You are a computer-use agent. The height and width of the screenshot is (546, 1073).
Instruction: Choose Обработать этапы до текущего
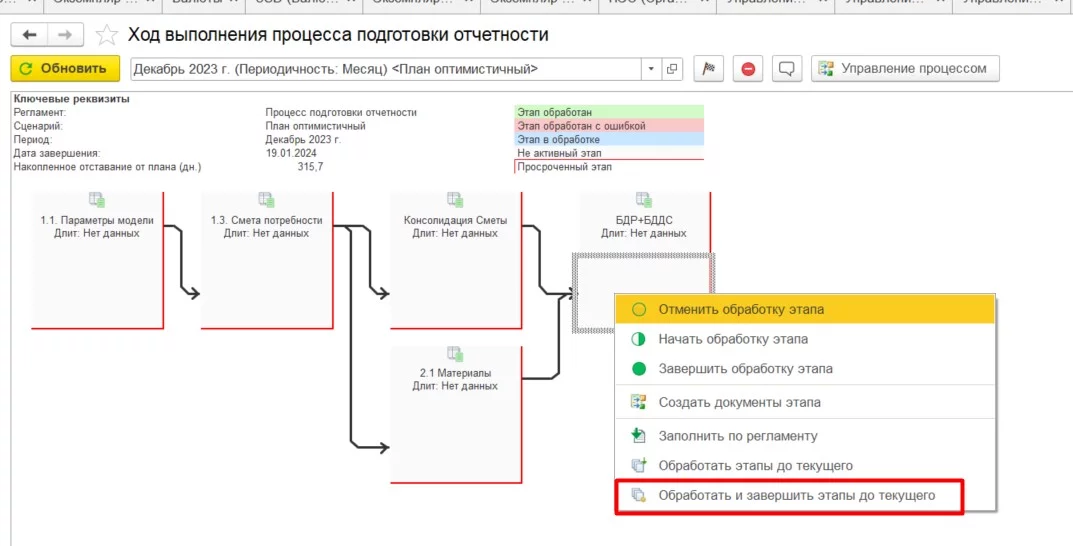pos(804,465)
